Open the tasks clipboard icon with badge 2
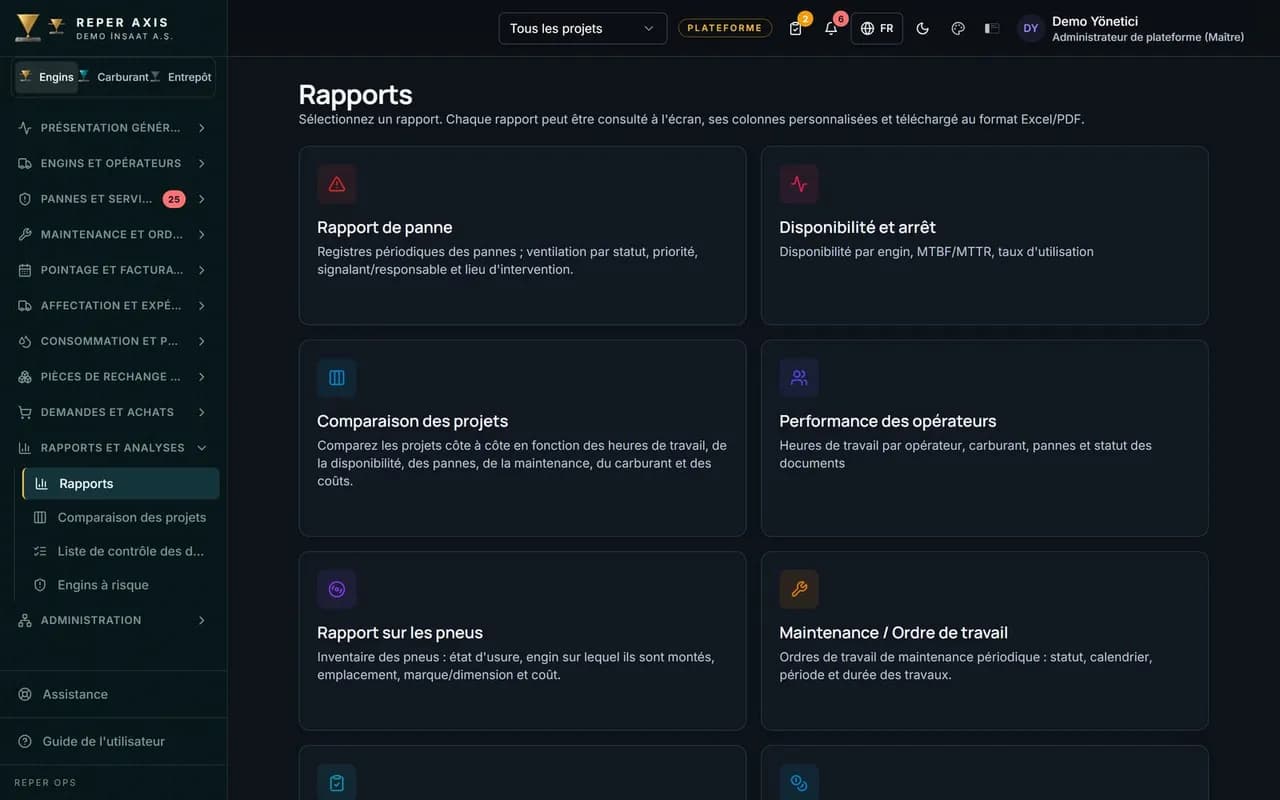Image resolution: width=1280 pixels, height=800 pixels. [796, 28]
